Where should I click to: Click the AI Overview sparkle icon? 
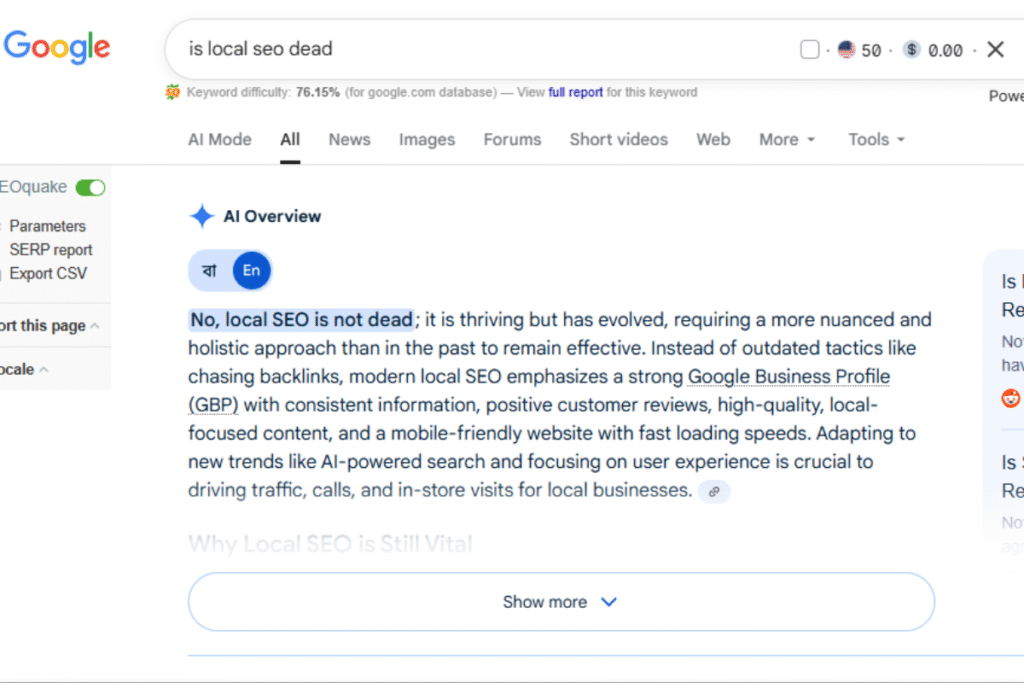click(202, 216)
